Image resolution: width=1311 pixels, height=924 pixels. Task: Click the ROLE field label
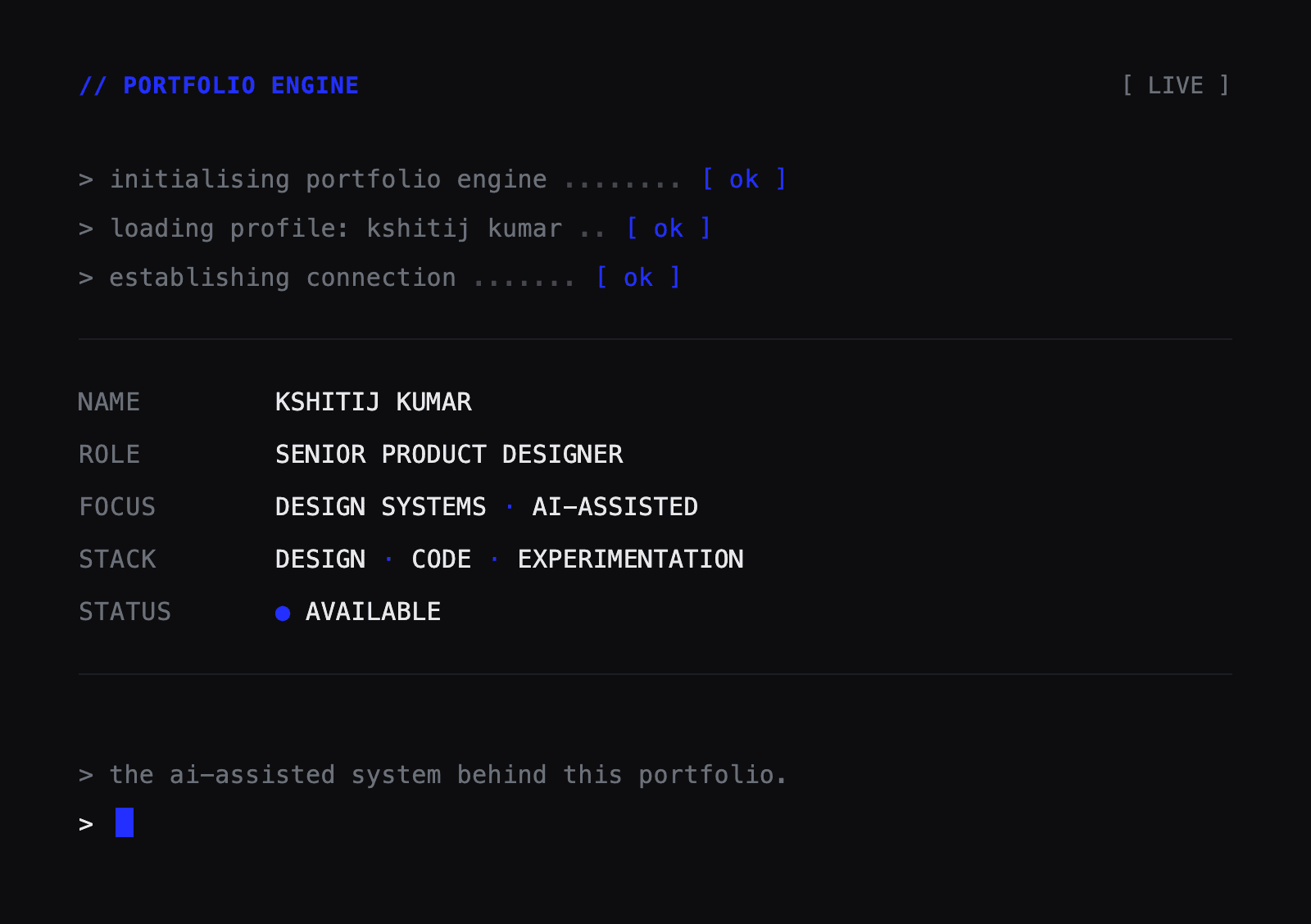click(109, 455)
